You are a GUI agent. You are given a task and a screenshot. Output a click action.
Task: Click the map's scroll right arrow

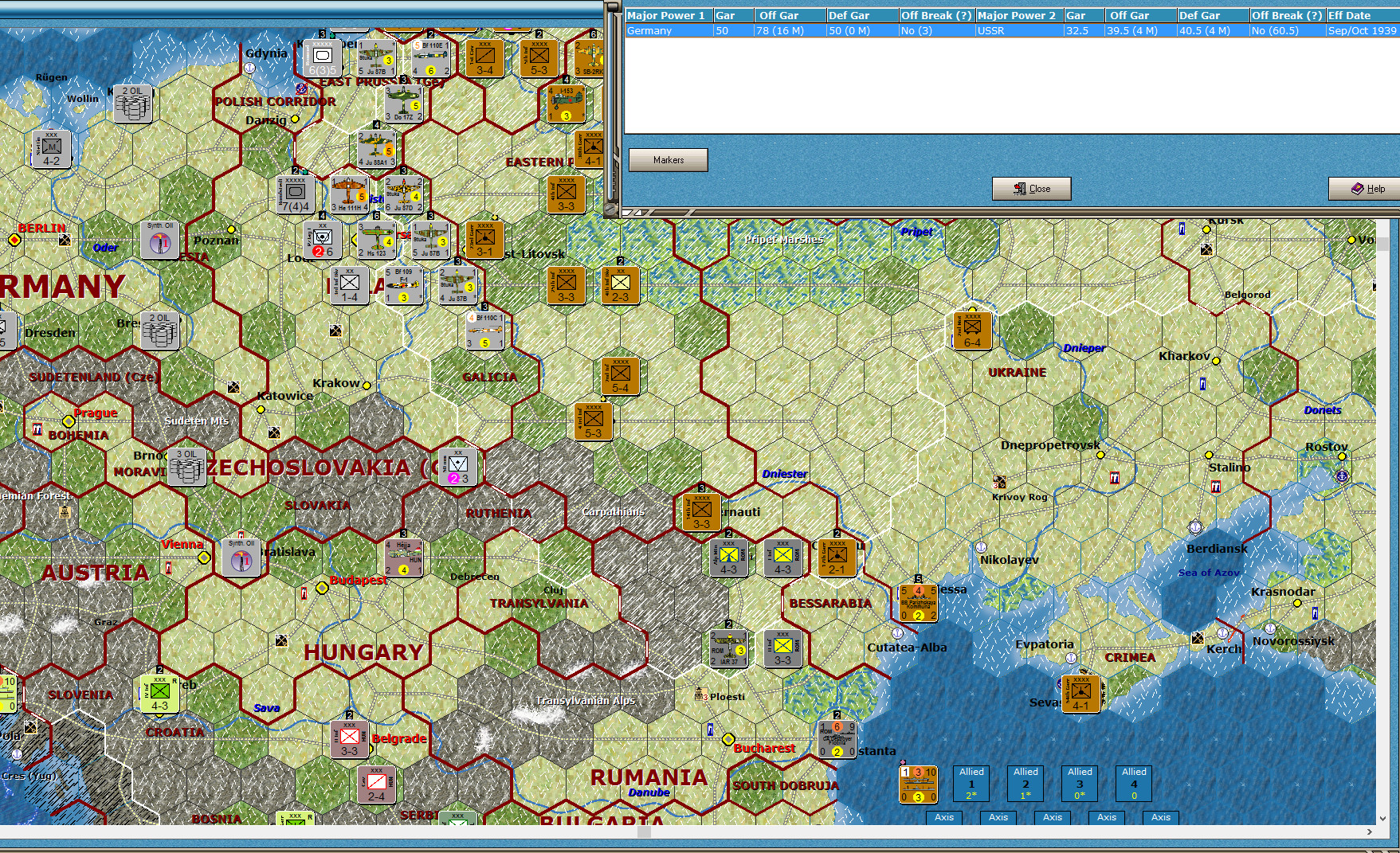[x=1370, y=832]
